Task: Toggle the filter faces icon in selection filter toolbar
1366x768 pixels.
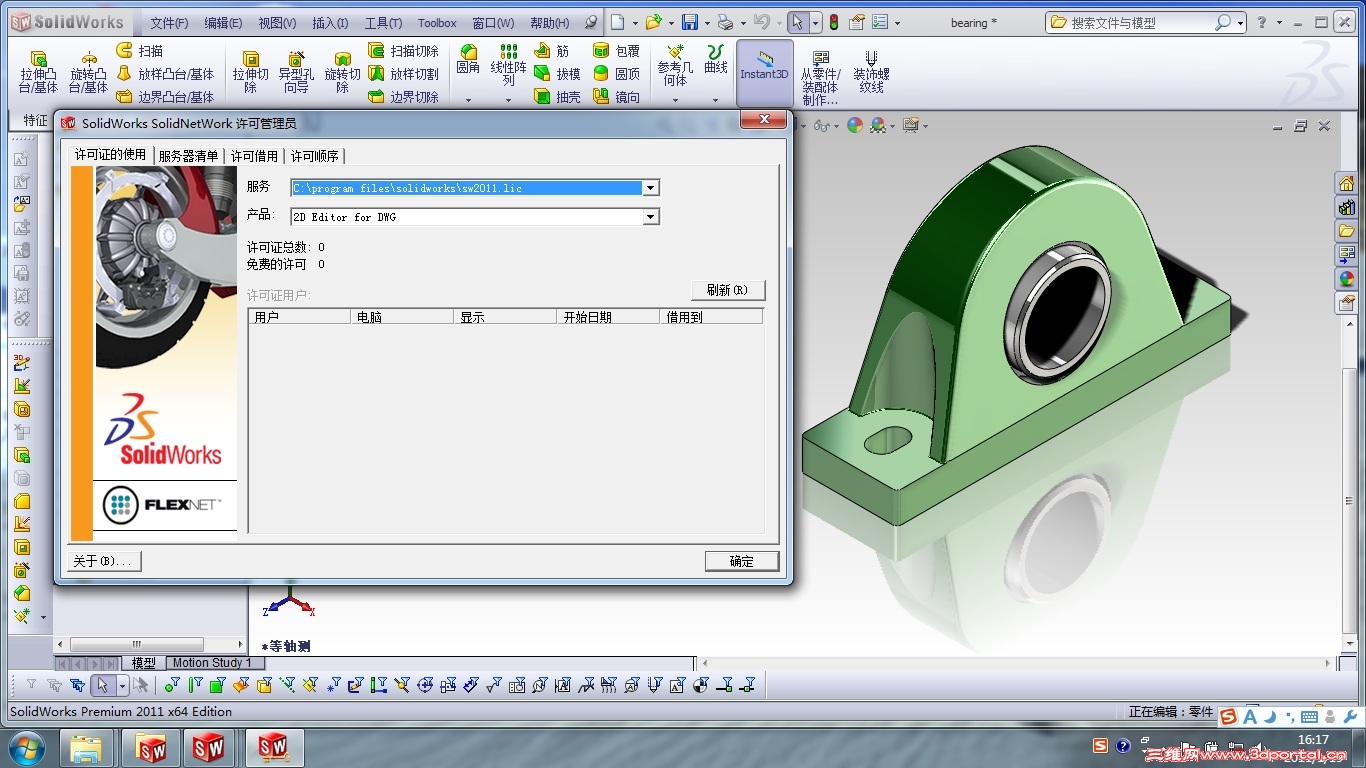Action: tap(217, 685)
